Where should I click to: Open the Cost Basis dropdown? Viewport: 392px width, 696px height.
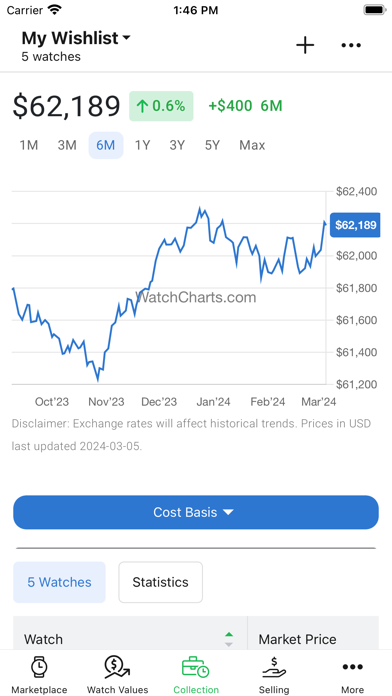tap(196, 512)
